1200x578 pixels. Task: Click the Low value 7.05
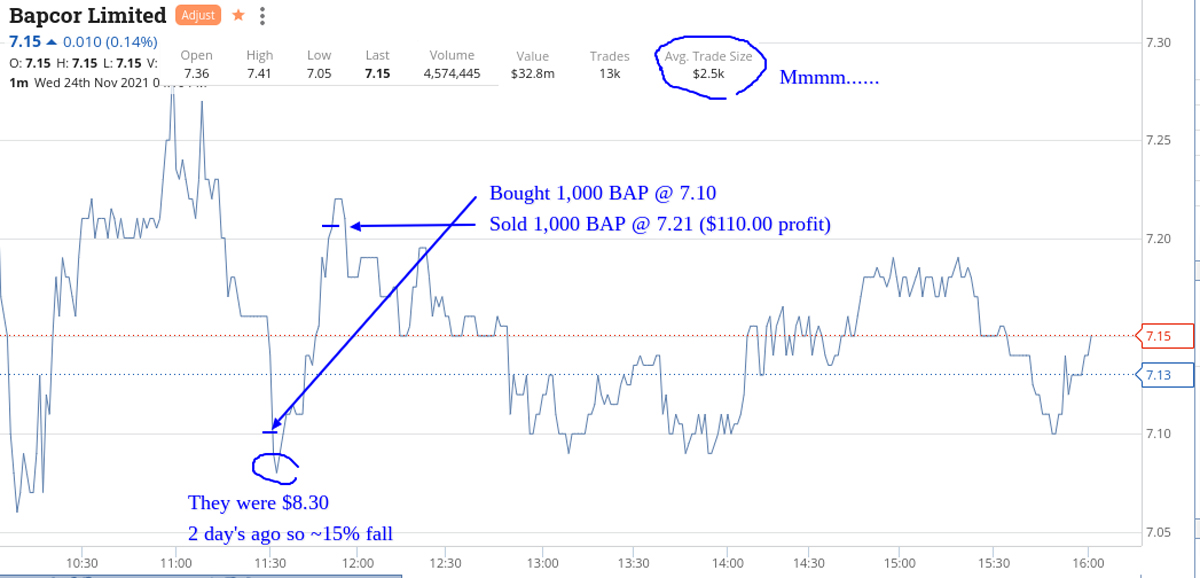[x=319, y=73]
